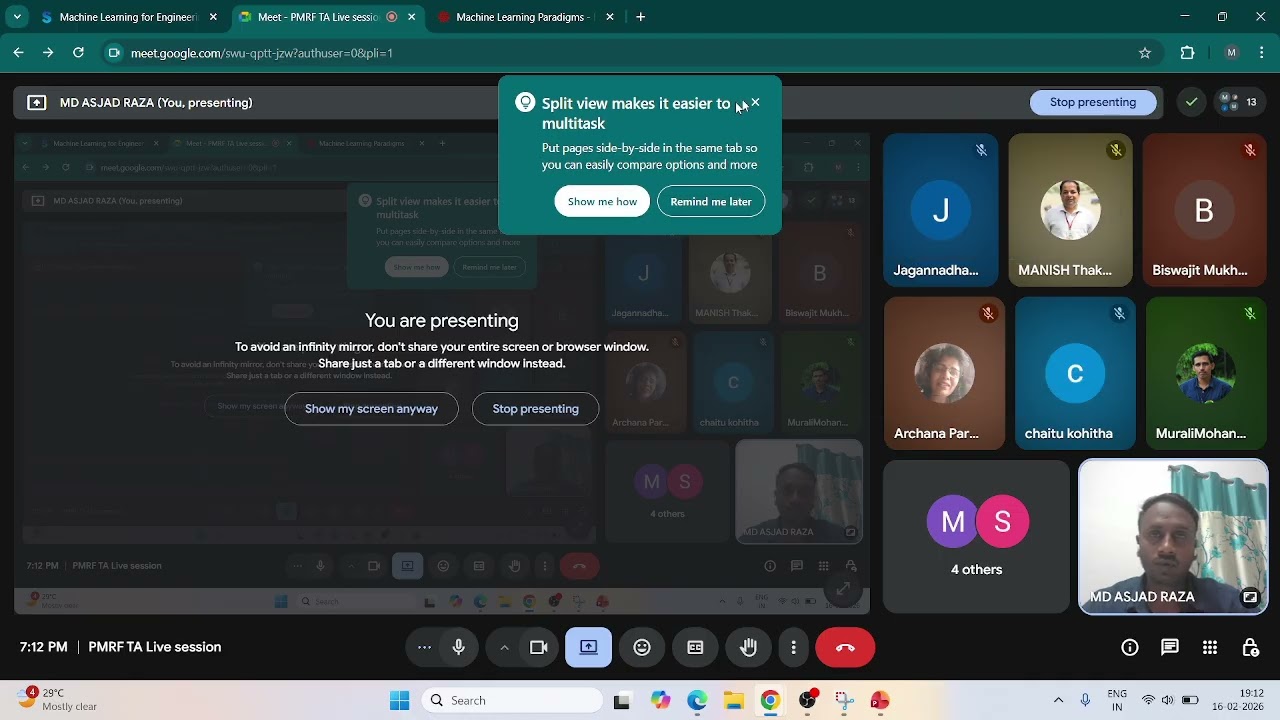Open meeting details info icon
Viewport: 1280px width, 720px height.
1130,647
